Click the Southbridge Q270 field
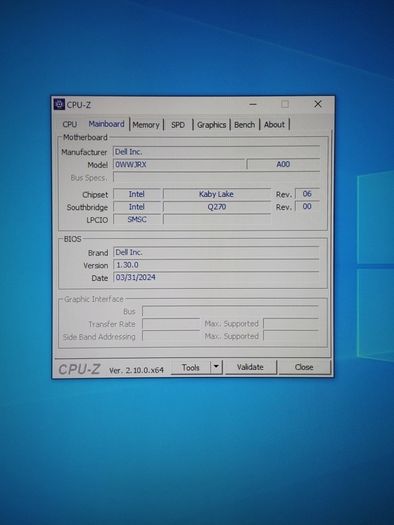The width and height of the screenshot is (394, 525). coord(217,207)
